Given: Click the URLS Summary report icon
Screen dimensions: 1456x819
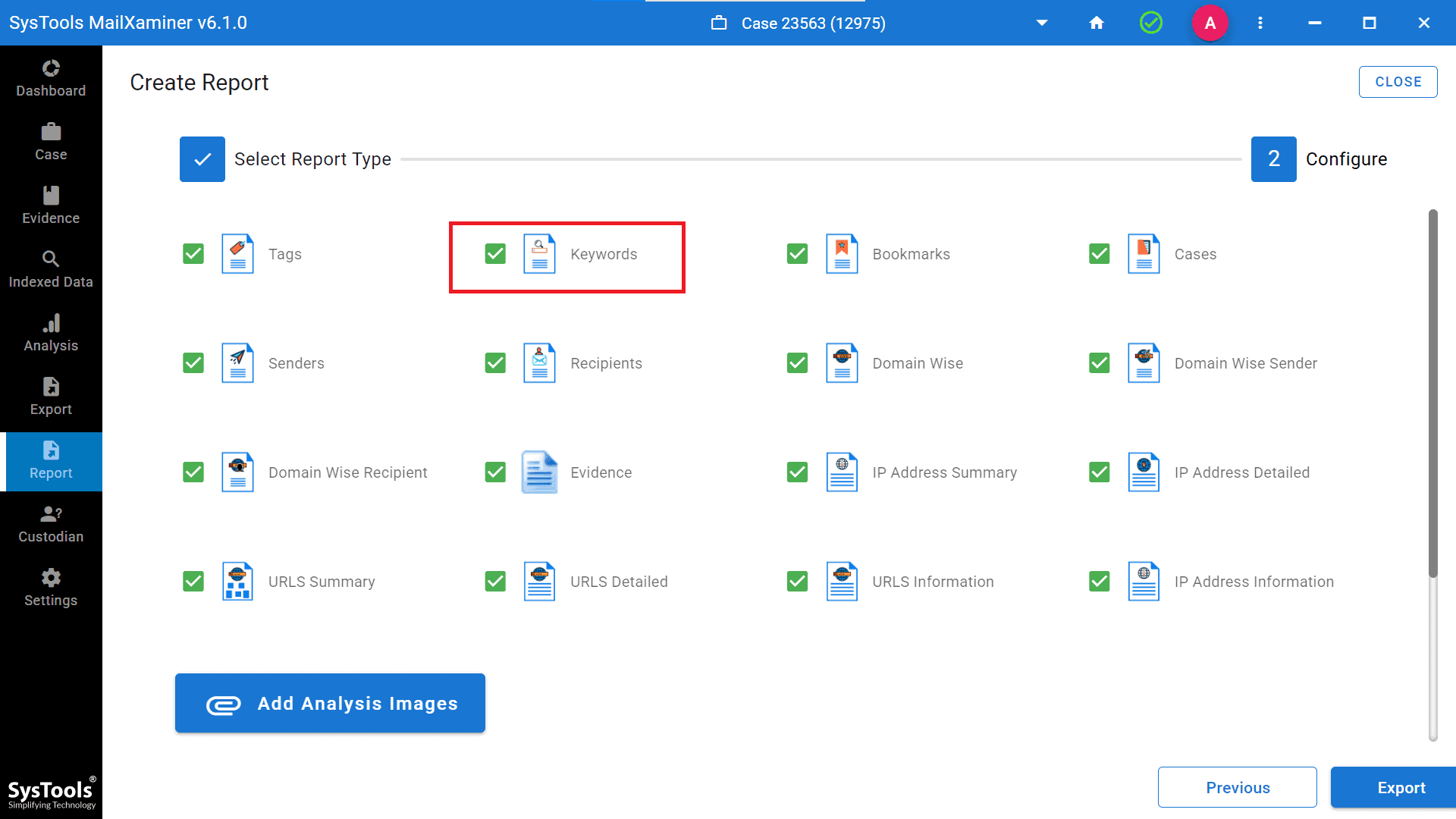Looking at the screenshot, I should coord(237,581).
